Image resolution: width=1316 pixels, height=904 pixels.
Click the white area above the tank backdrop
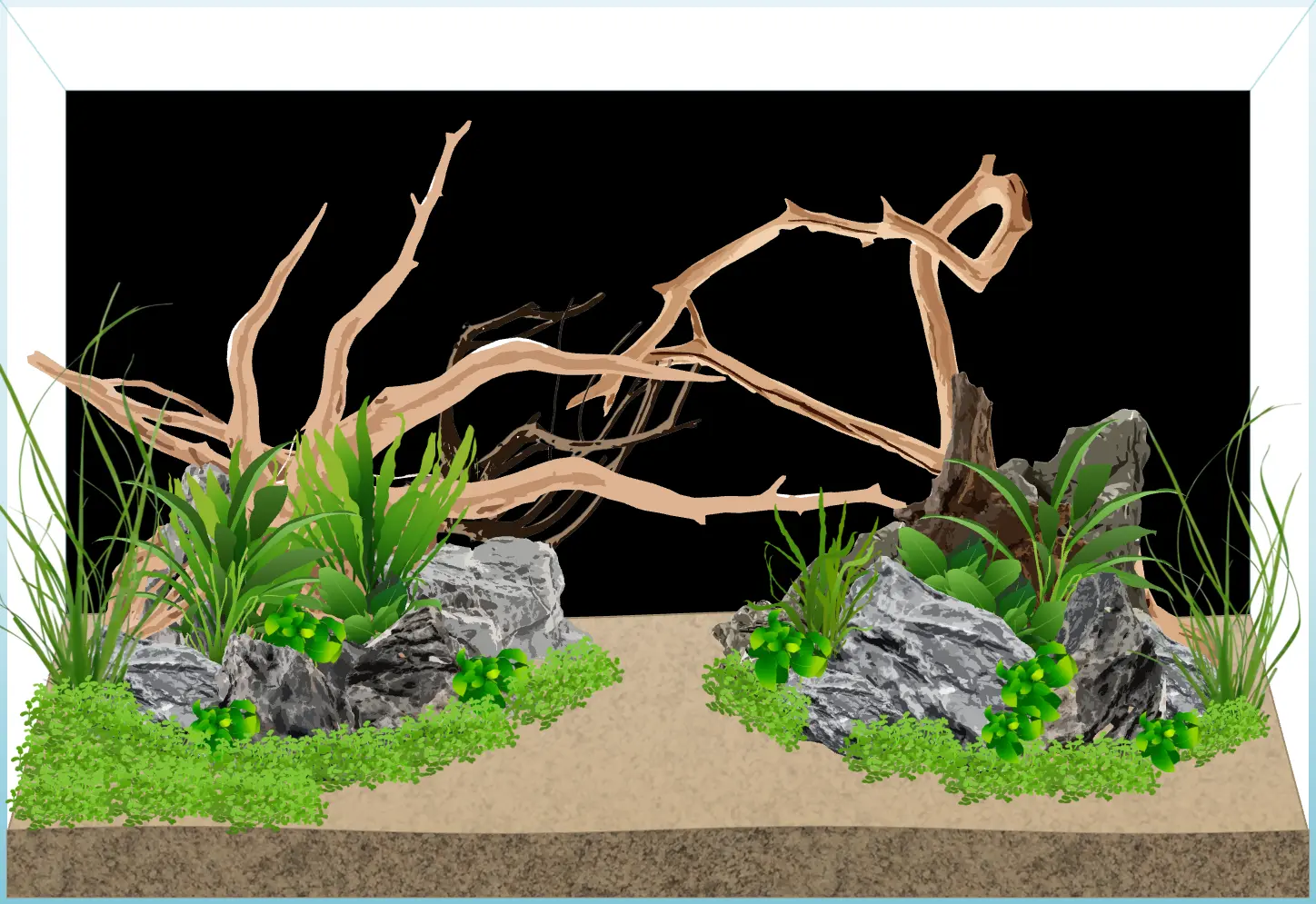click(654, 45)
